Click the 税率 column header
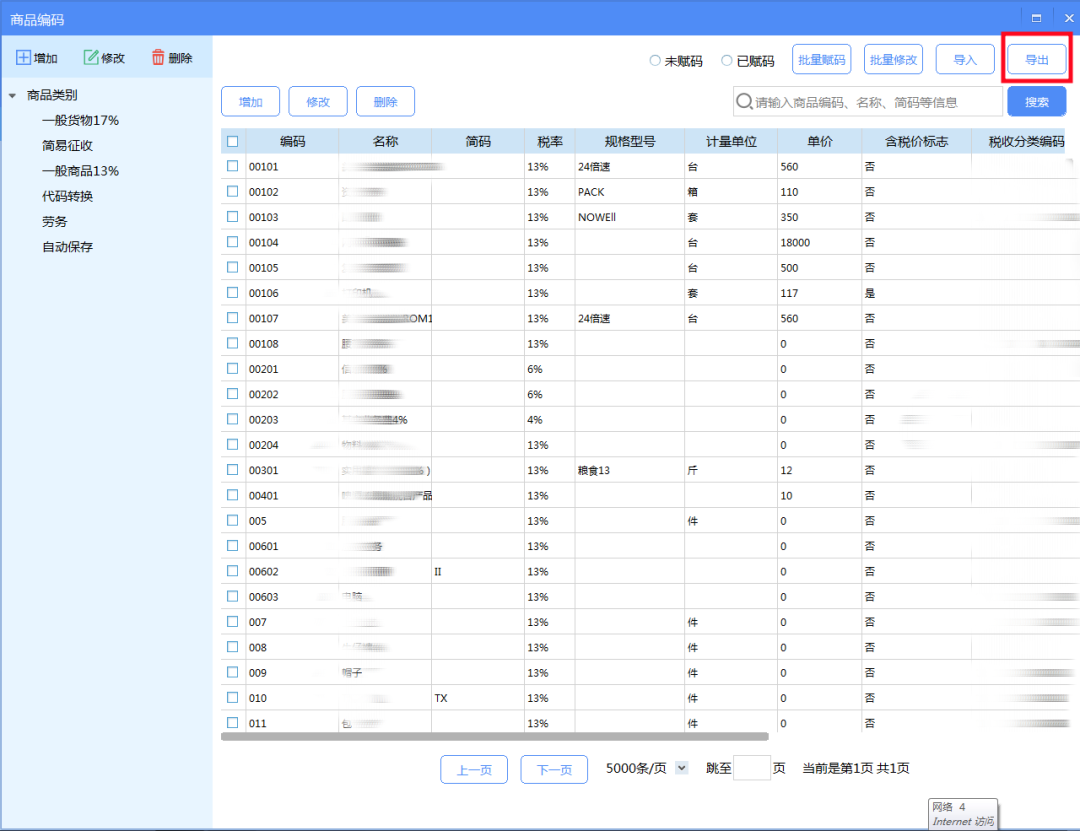Viewport: 1080px width, 831px height. (550, 141)
